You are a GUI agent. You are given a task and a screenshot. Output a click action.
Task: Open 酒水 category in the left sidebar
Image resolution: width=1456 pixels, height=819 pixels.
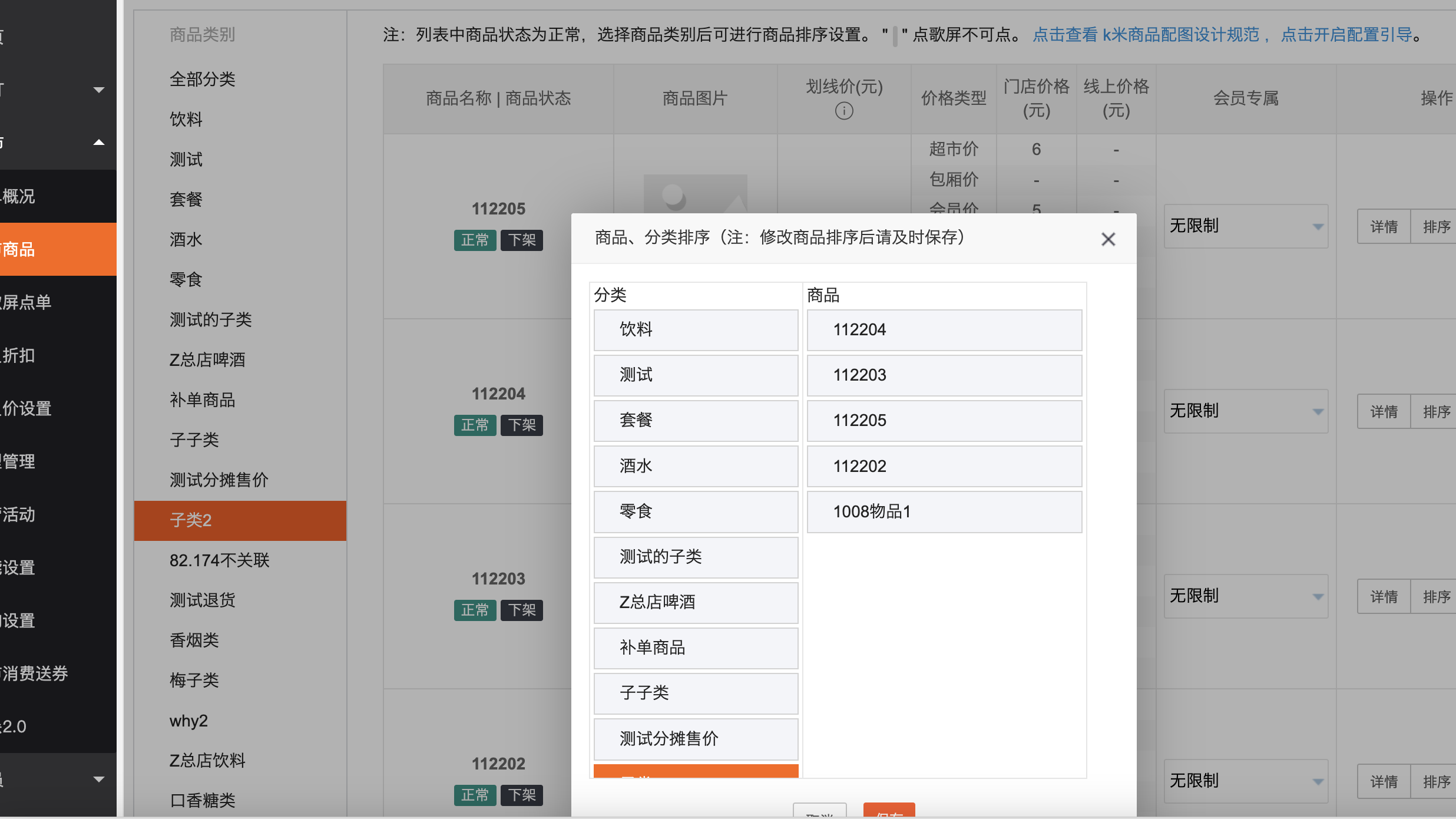[x=240, y=239]
